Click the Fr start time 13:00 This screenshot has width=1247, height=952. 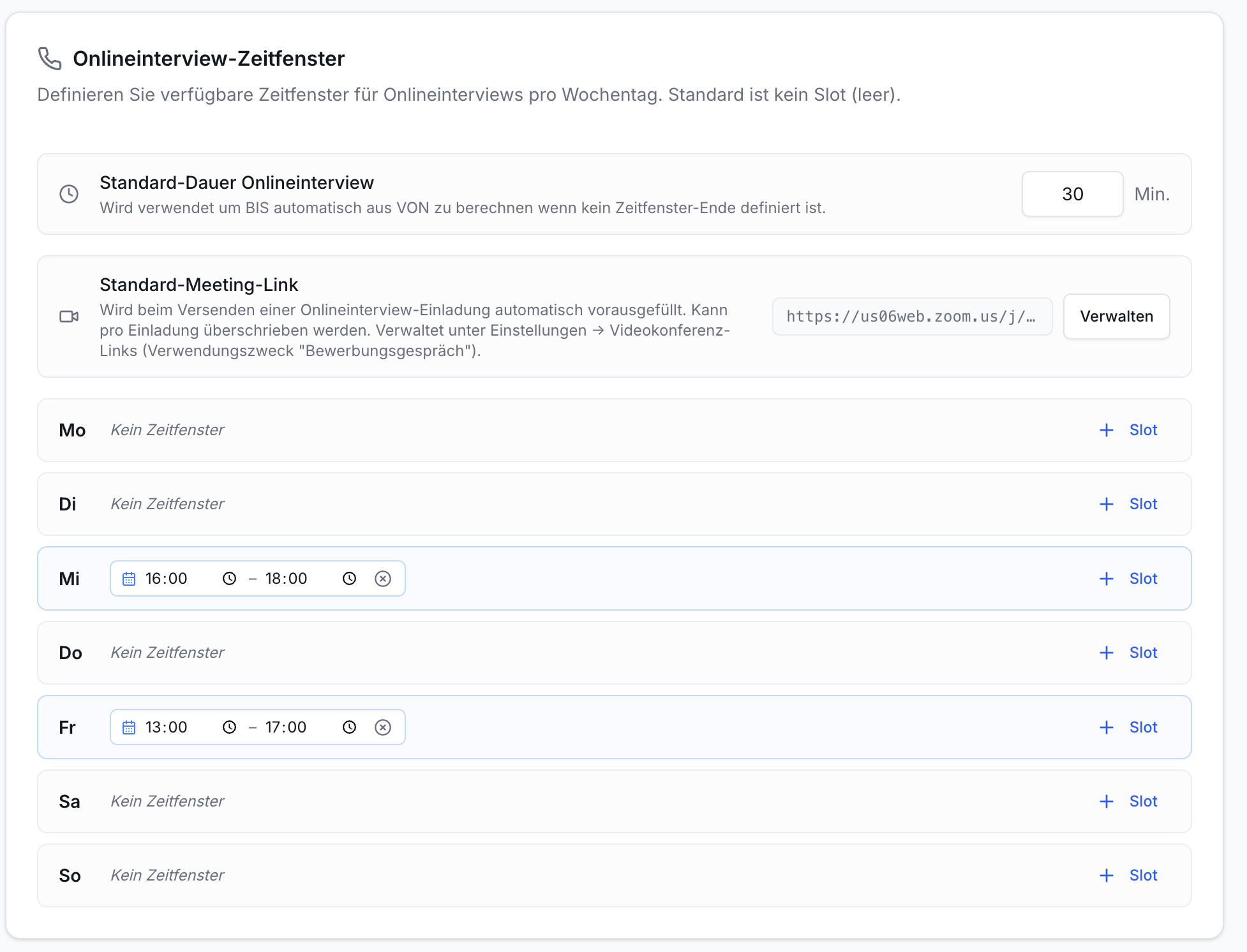[x=167, y=727]
